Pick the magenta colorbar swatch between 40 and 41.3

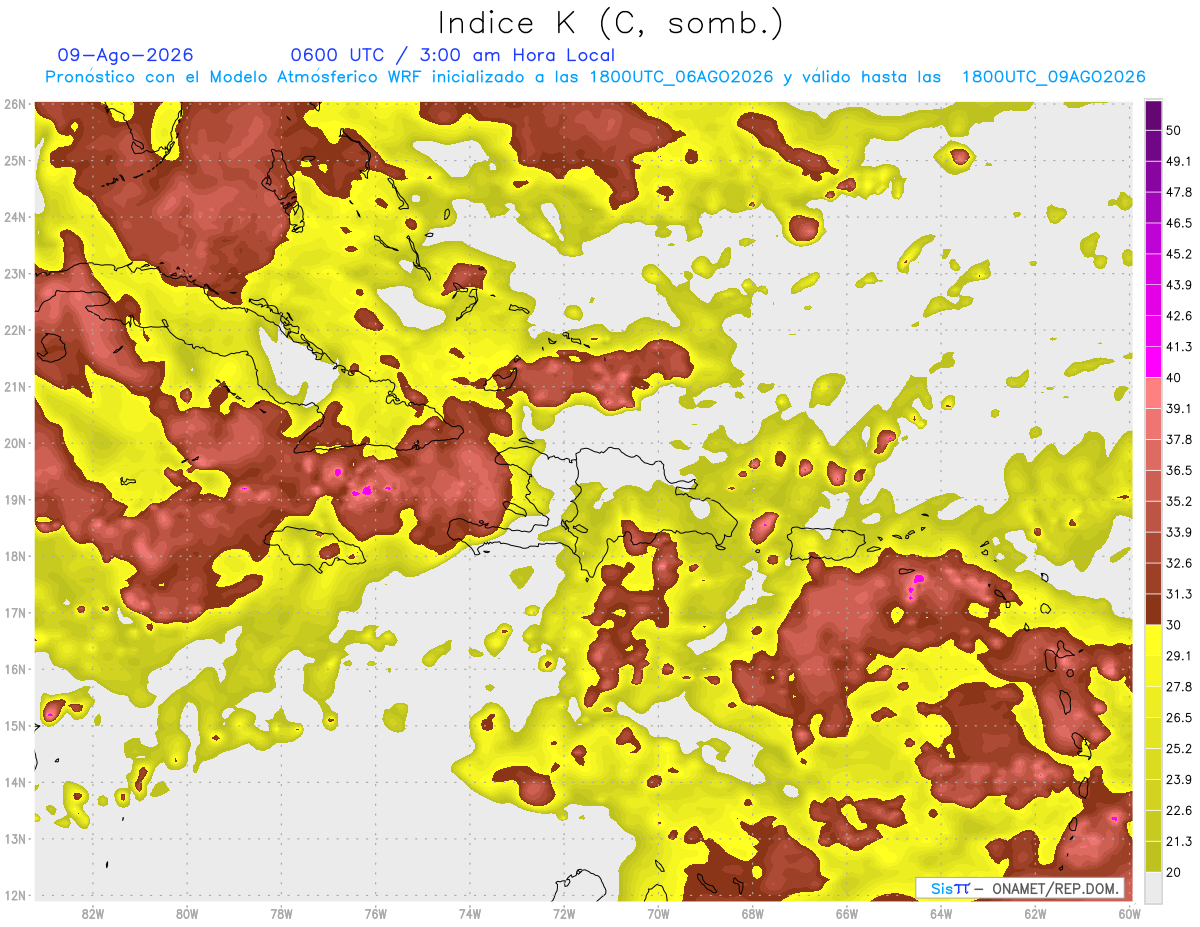(1153, 362)
